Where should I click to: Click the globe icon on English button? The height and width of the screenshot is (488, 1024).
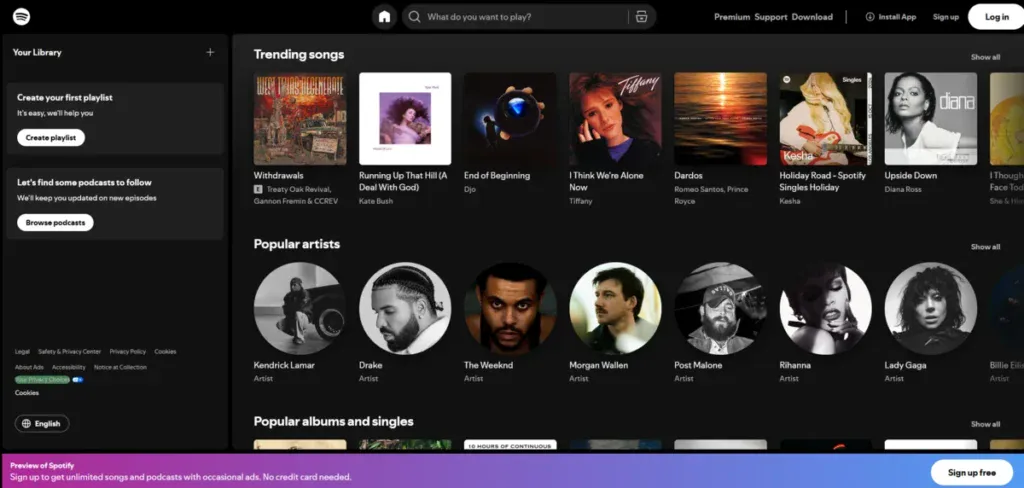26,423
